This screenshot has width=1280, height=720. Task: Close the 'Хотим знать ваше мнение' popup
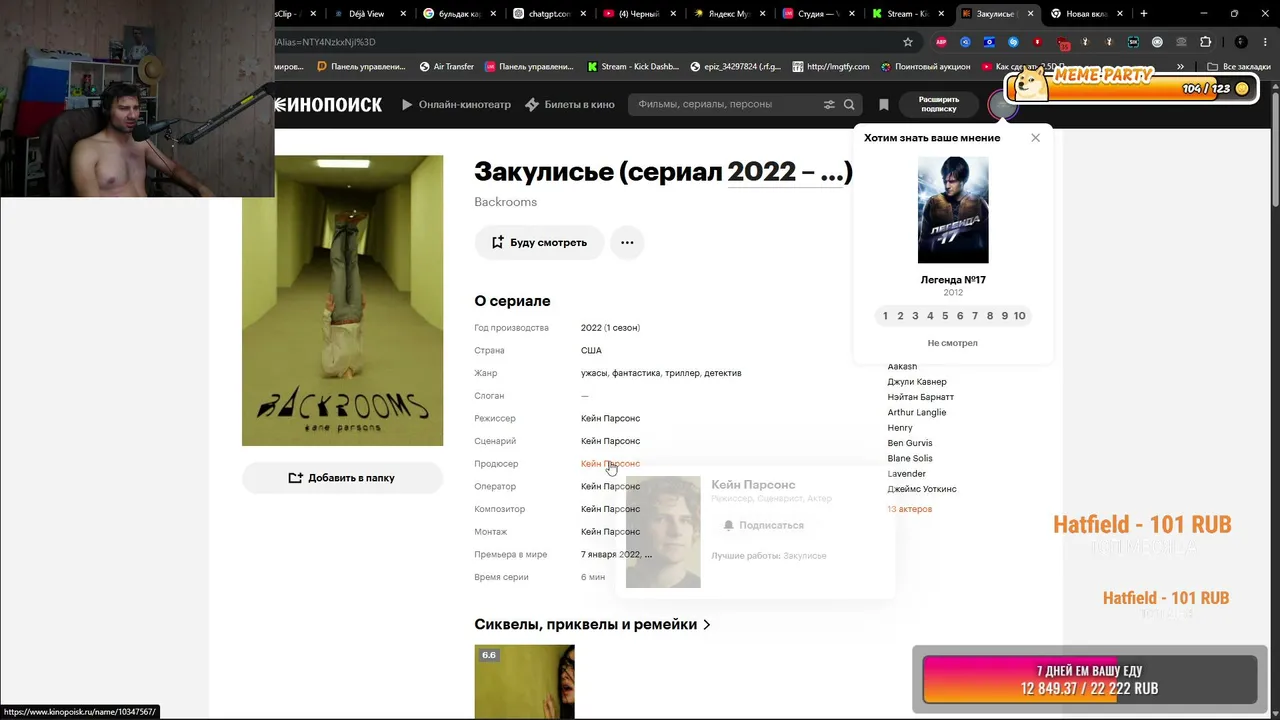pyautogui.click(x=1035, y=138)
